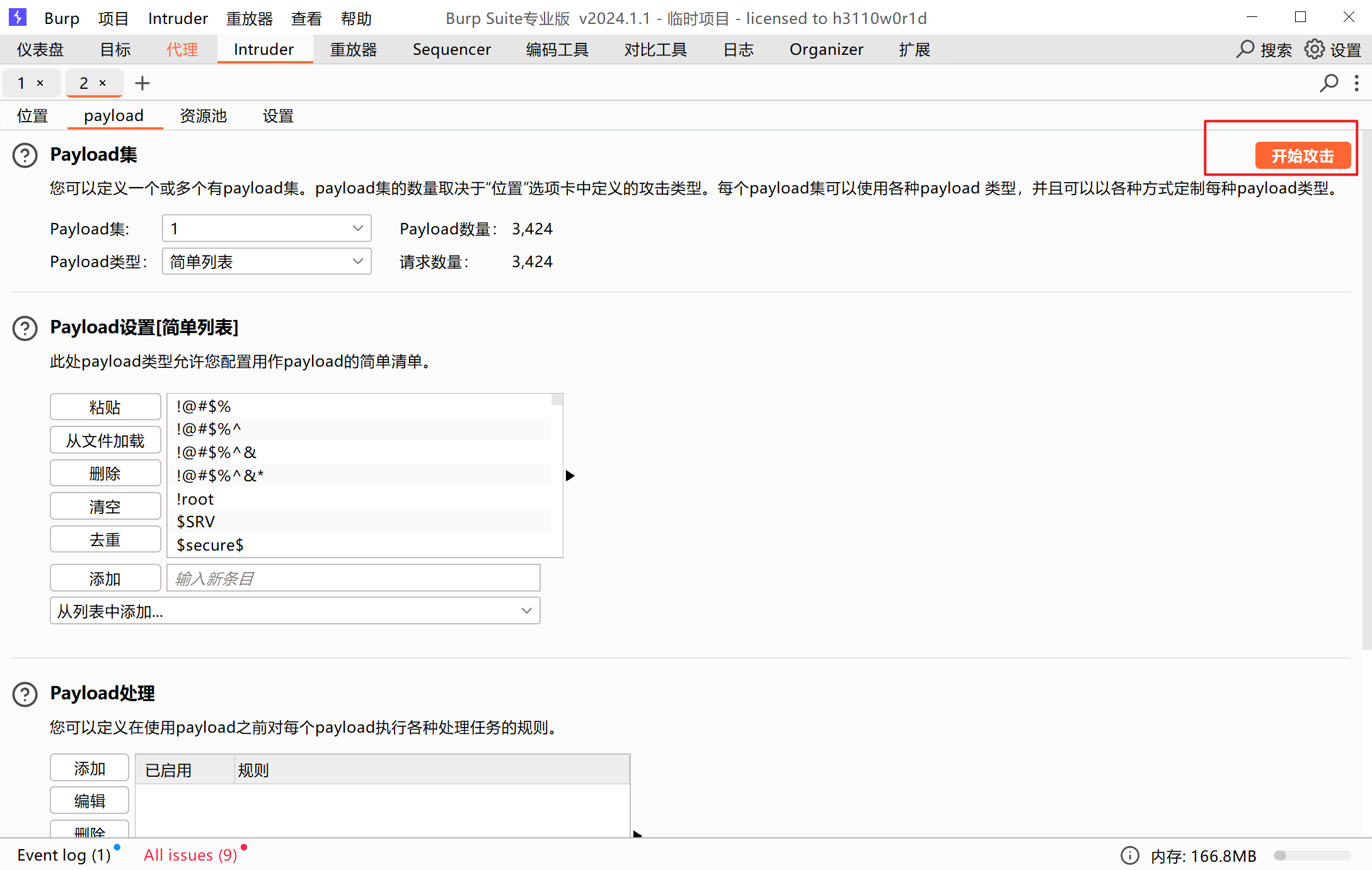Screen dimensions: 1372x870
Task: Switch to the 扩展 tab
Action: tap(914, 49)
